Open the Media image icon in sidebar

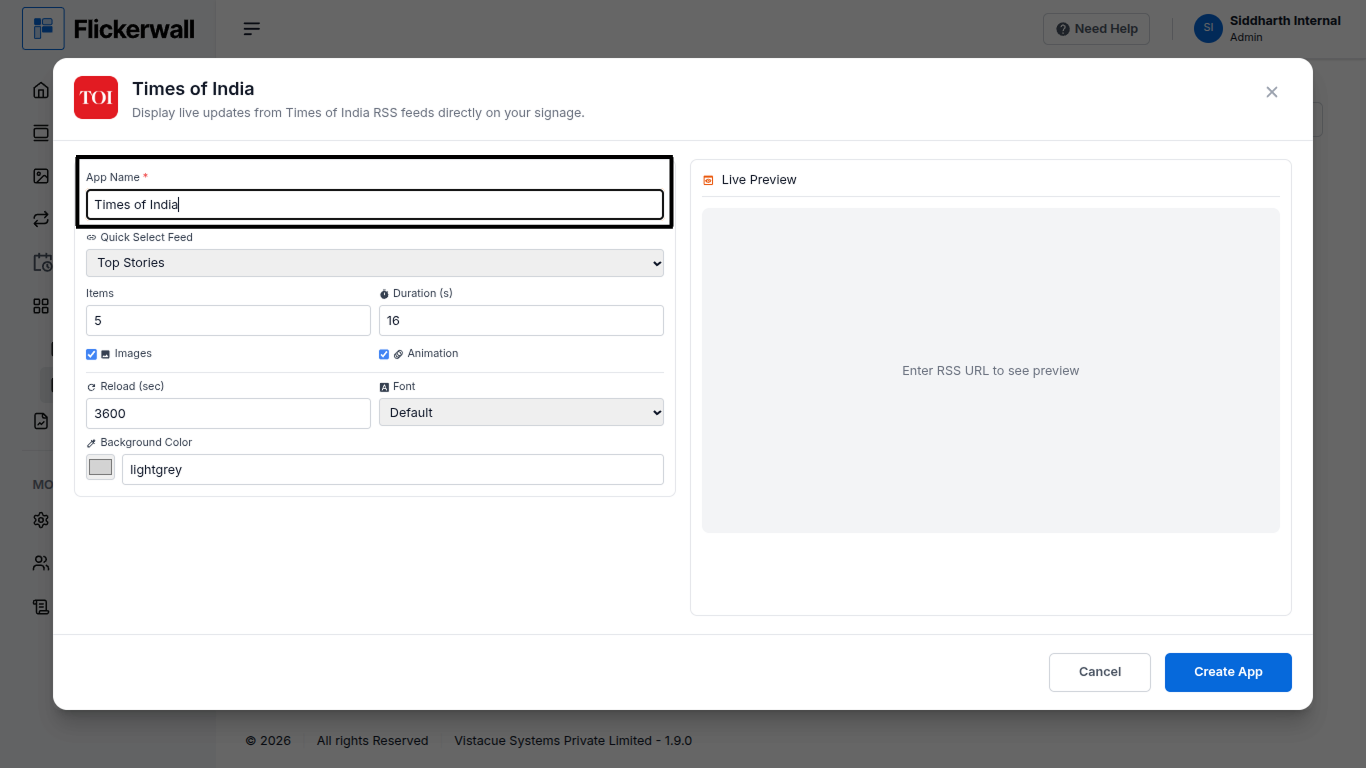click(41, 176)
